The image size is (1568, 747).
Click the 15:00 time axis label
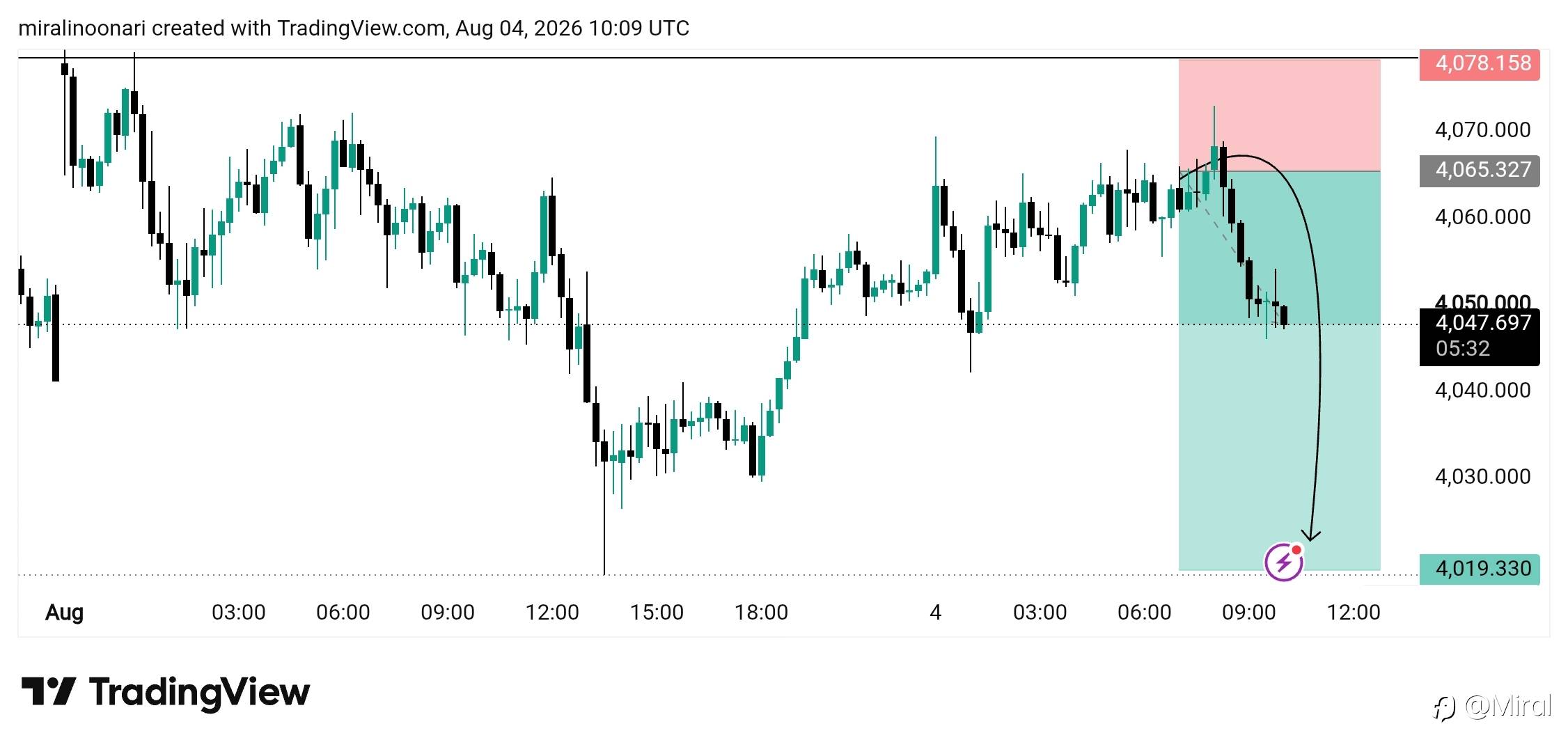tap(657, 613)
